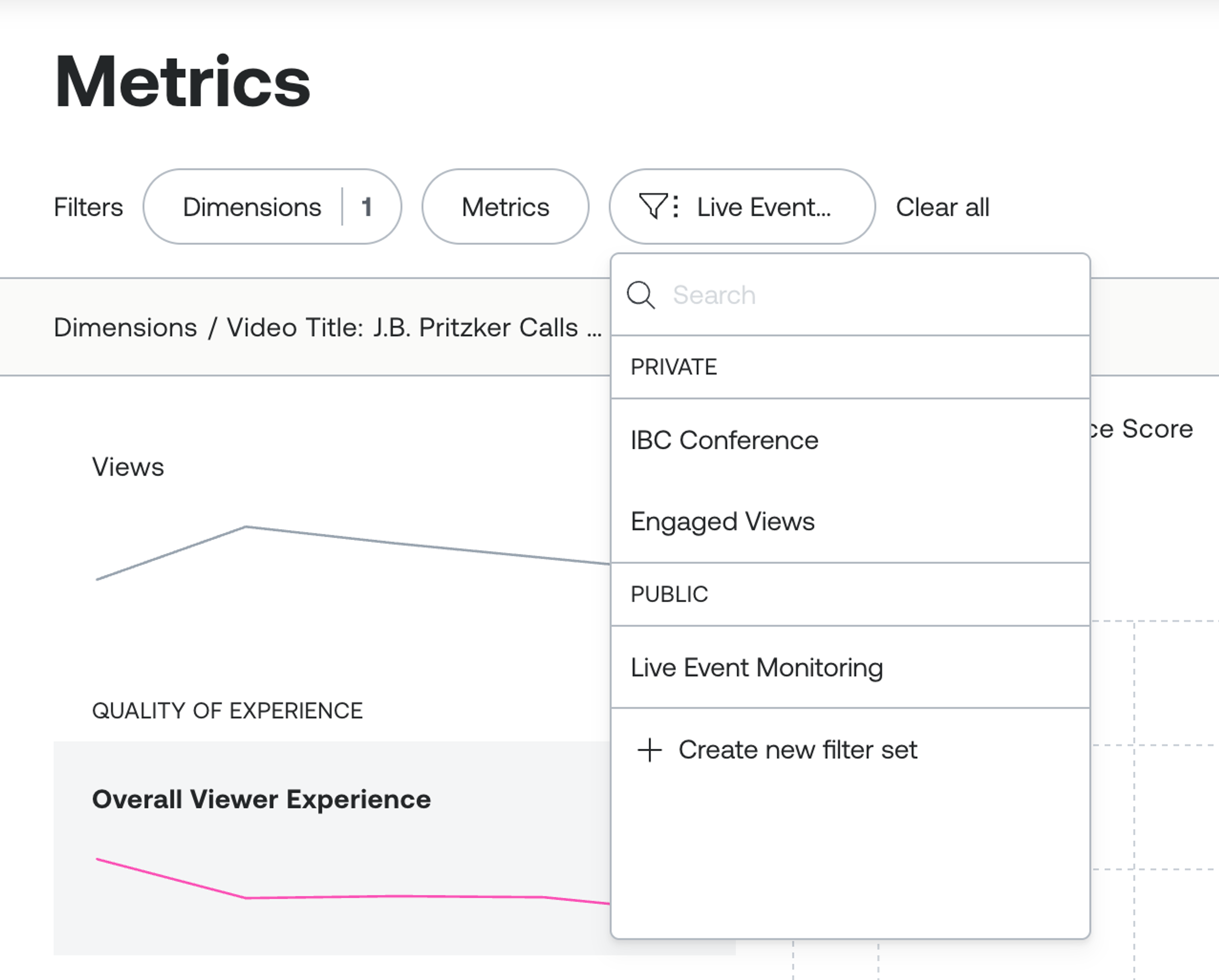Click the Video Title breadcrumb entry

click(414, 327)
